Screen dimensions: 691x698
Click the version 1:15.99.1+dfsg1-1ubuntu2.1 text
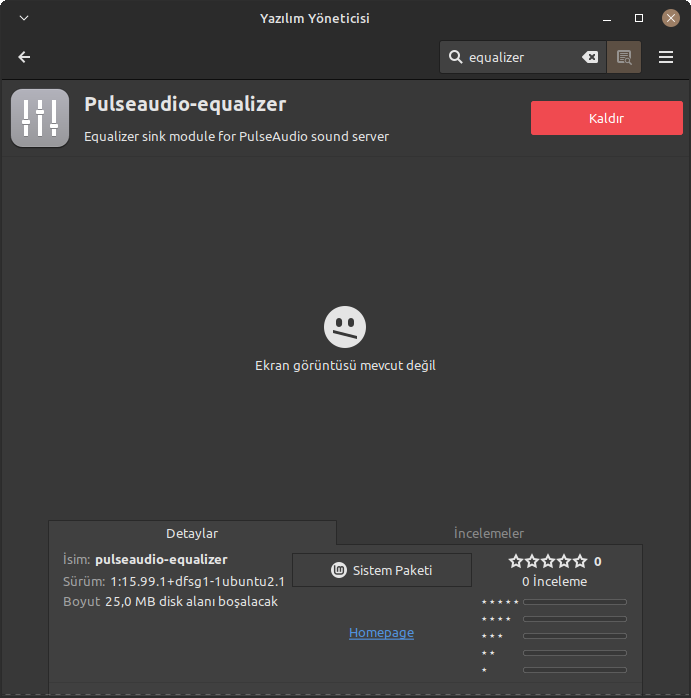(x=197, y=581)
